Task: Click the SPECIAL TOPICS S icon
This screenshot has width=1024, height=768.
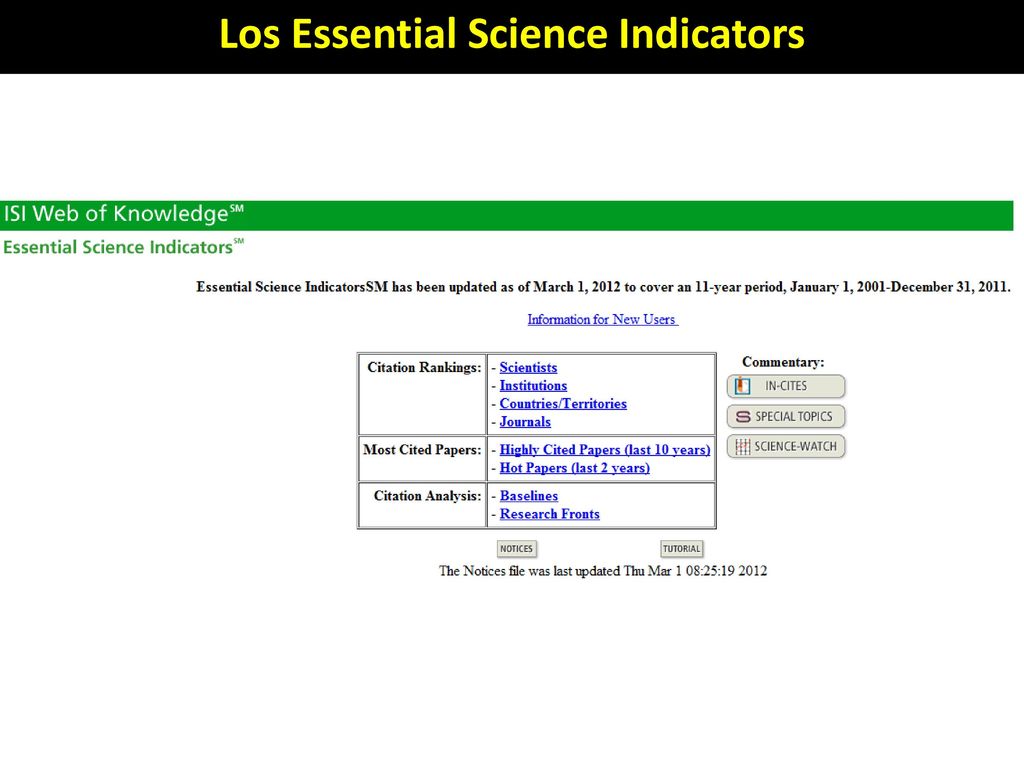Action: coord(743,417)
